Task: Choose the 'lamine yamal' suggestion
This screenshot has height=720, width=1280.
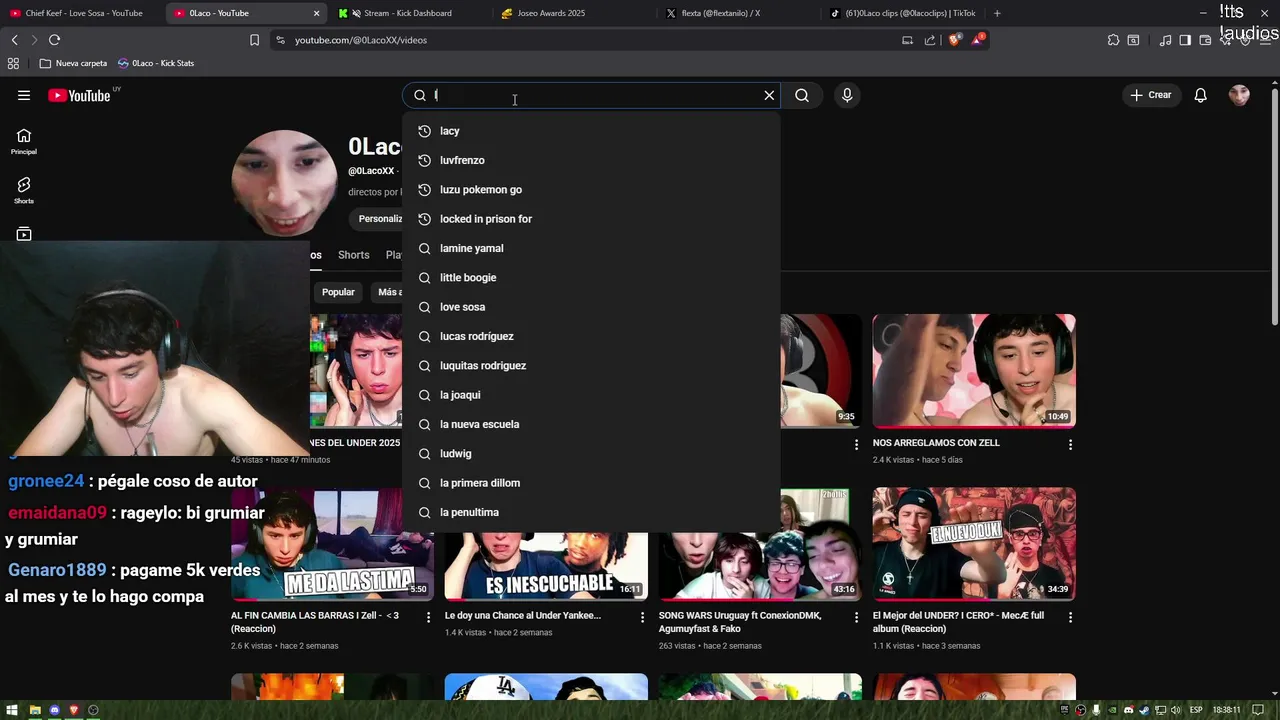Action: [x=591, y=248]
